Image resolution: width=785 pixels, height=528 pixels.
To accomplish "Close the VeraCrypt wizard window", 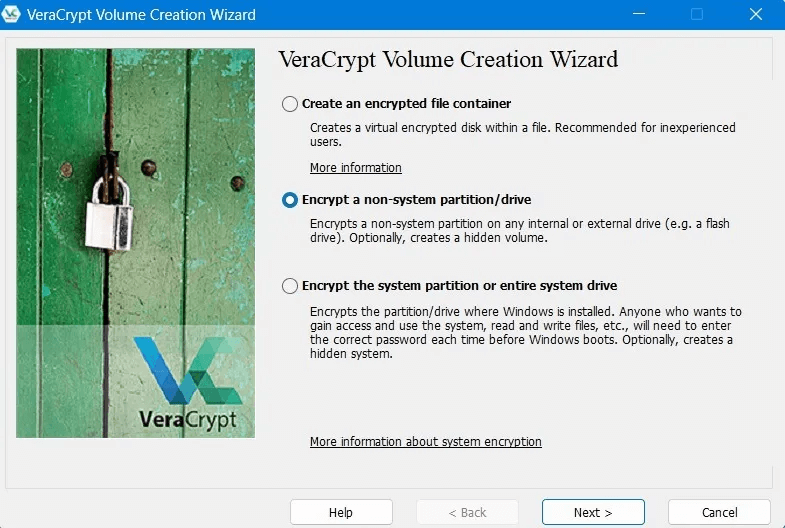I will [755, 14].
